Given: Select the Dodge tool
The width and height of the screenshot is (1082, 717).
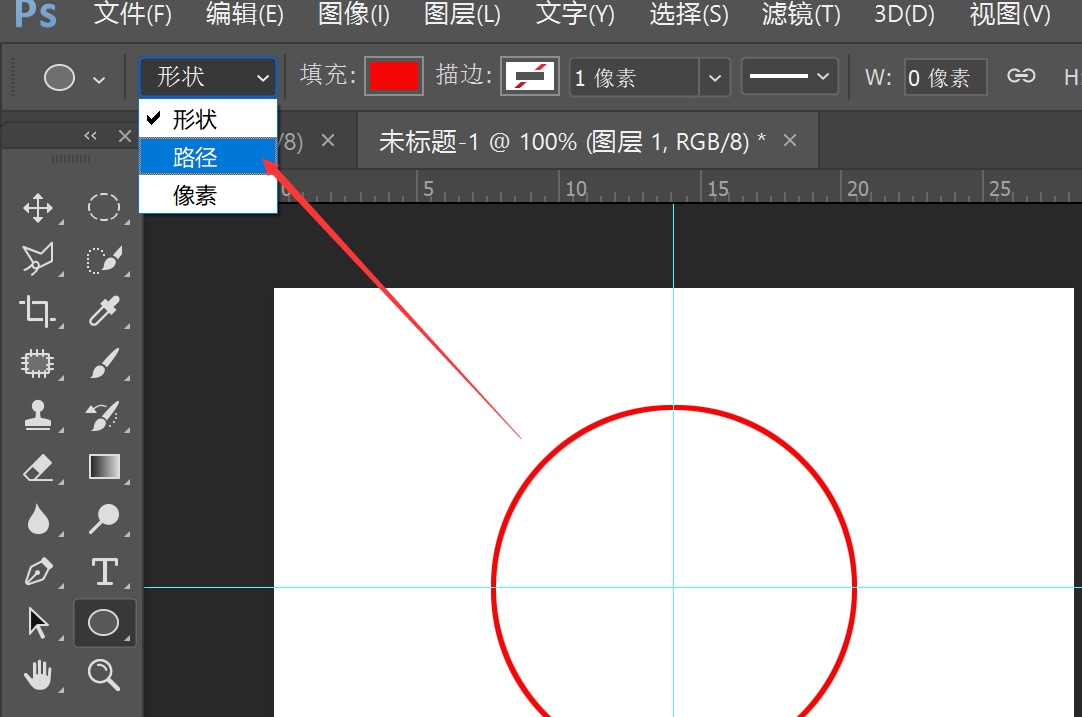Looking at the screenshot, I should pos(104,519).
